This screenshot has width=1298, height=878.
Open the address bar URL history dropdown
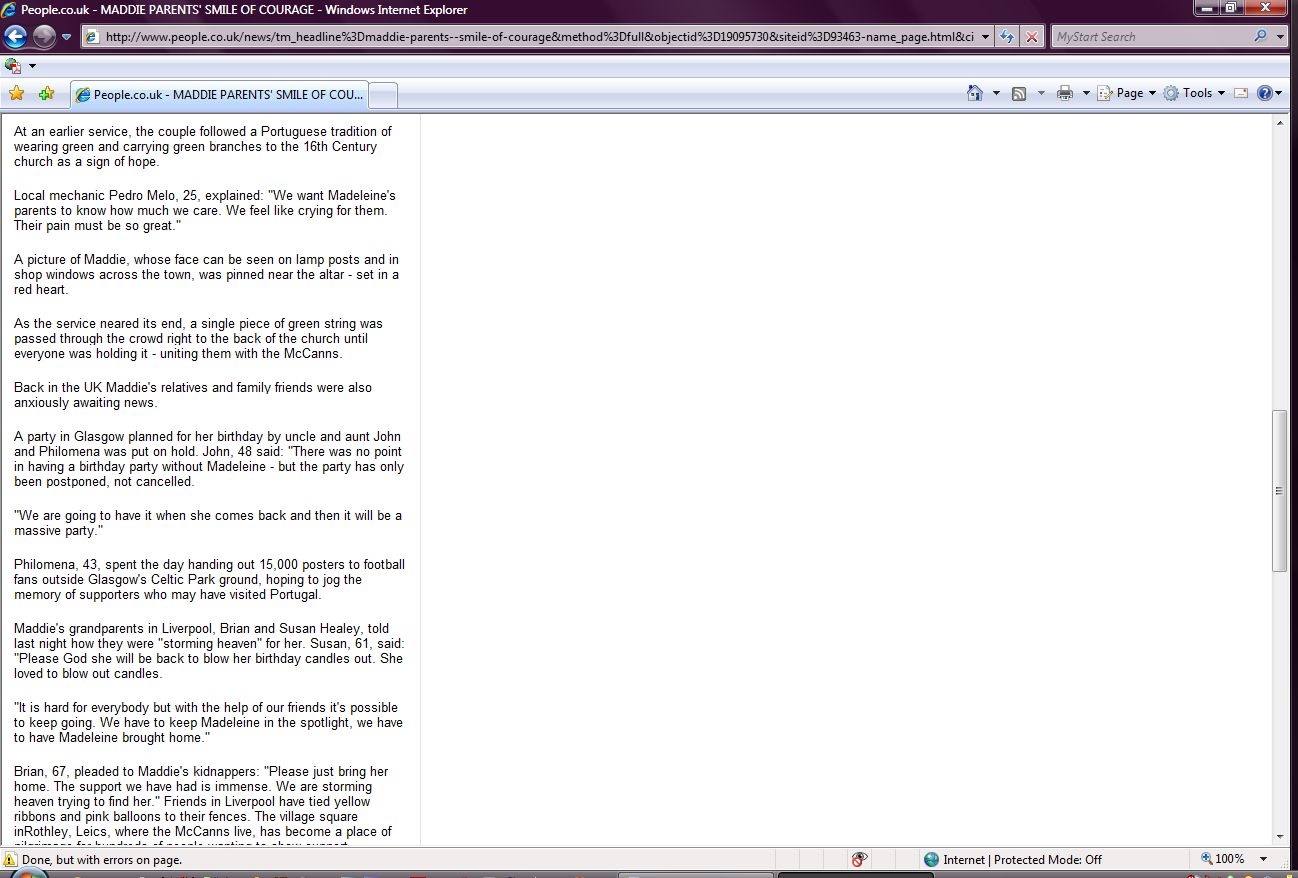986,37
